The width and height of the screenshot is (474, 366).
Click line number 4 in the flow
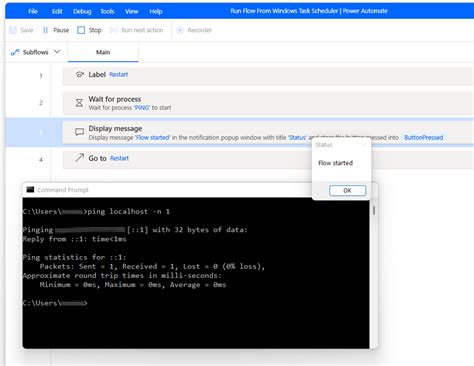tap(41, 160)
